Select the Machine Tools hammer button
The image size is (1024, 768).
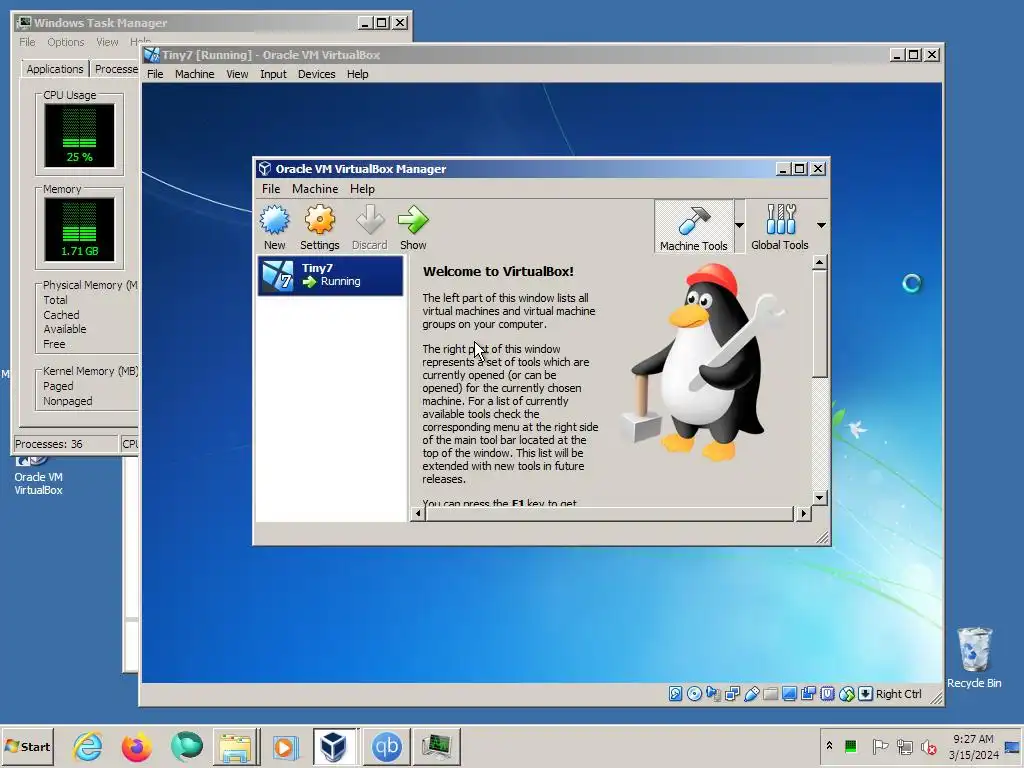pyautogui.click(x=694, y=227)
